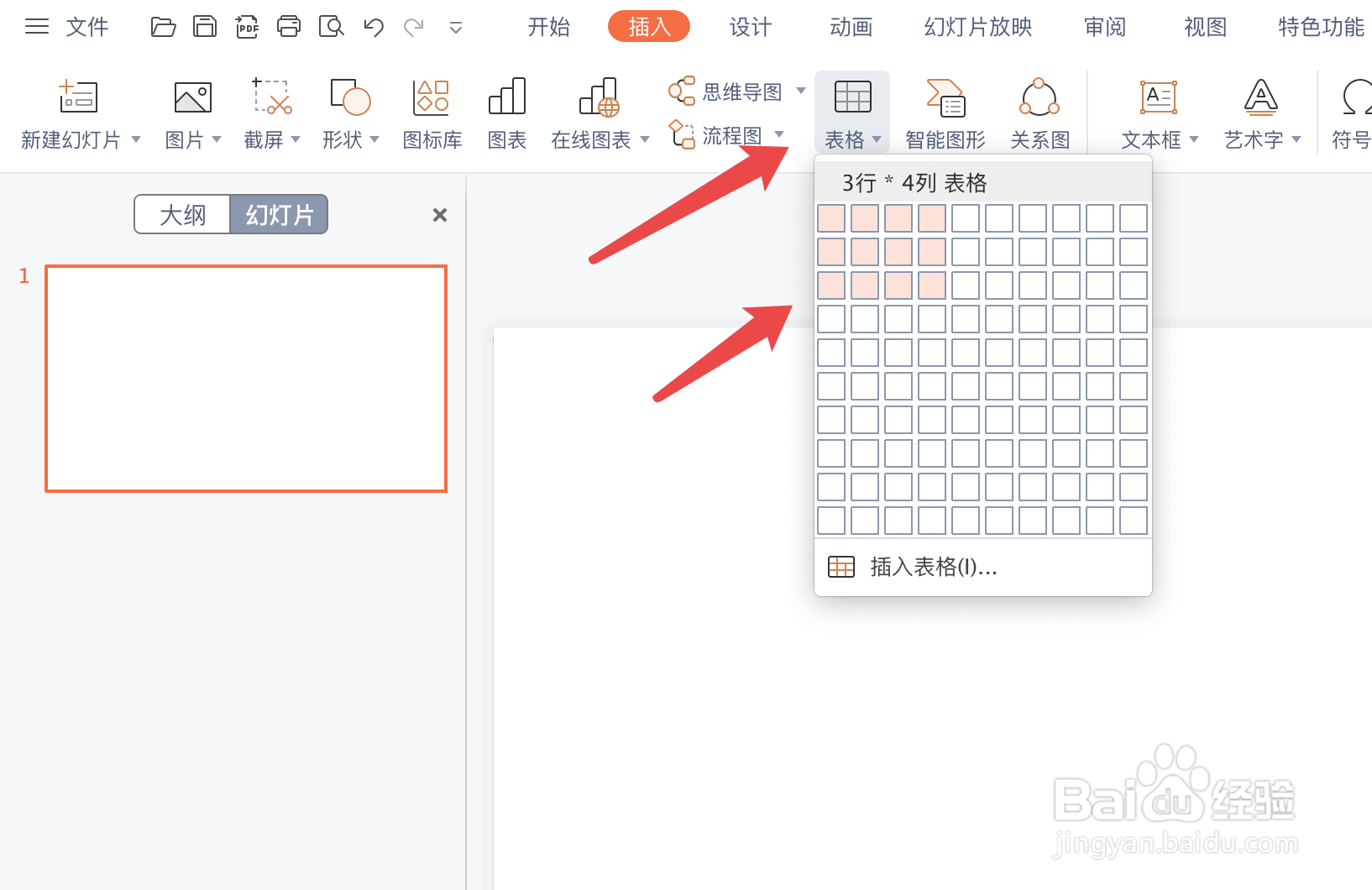Click the Text Box (文本框) icon
The width and height of the screenshot is (1372, 890).
click(x=1159, y=97)
